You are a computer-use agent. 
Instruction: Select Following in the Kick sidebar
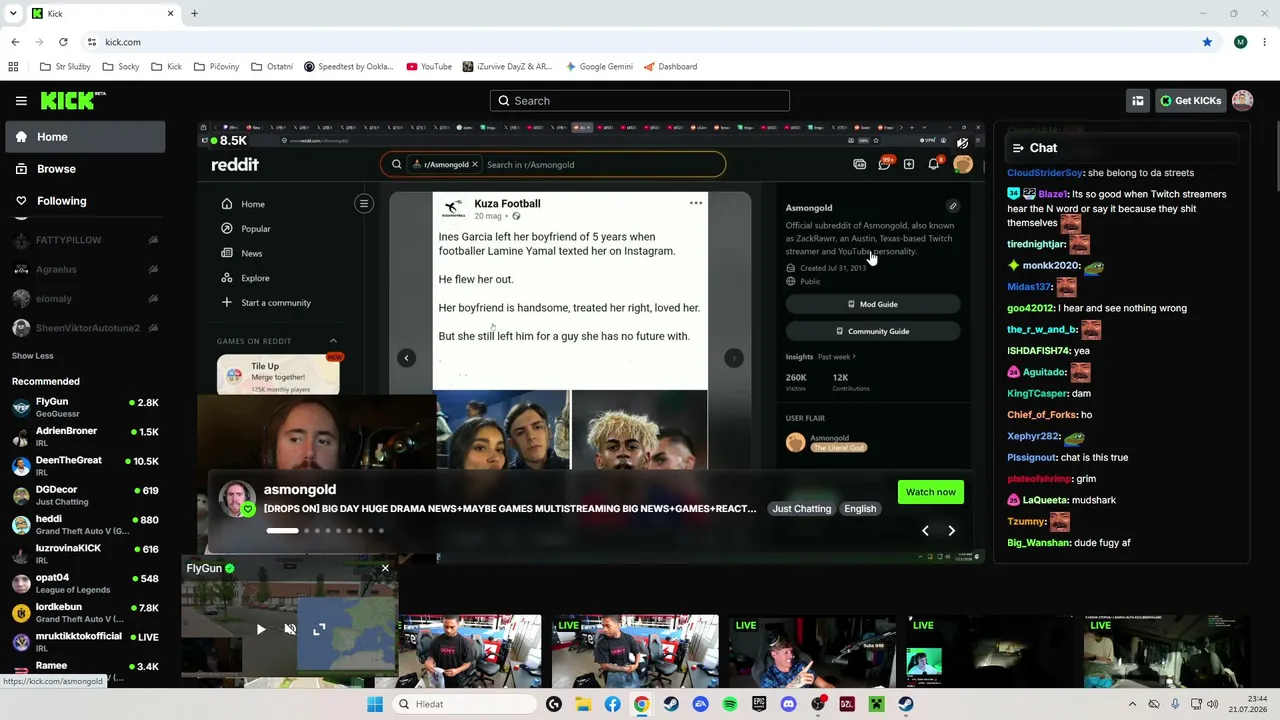85,201
